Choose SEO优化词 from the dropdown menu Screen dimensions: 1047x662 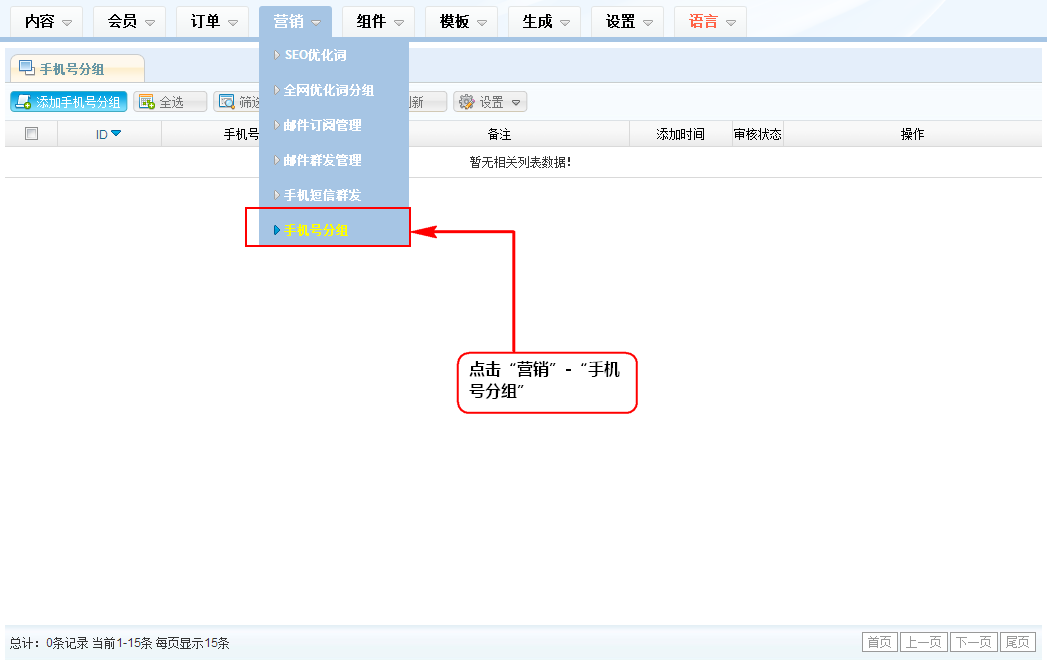click(x=315, y=55)
